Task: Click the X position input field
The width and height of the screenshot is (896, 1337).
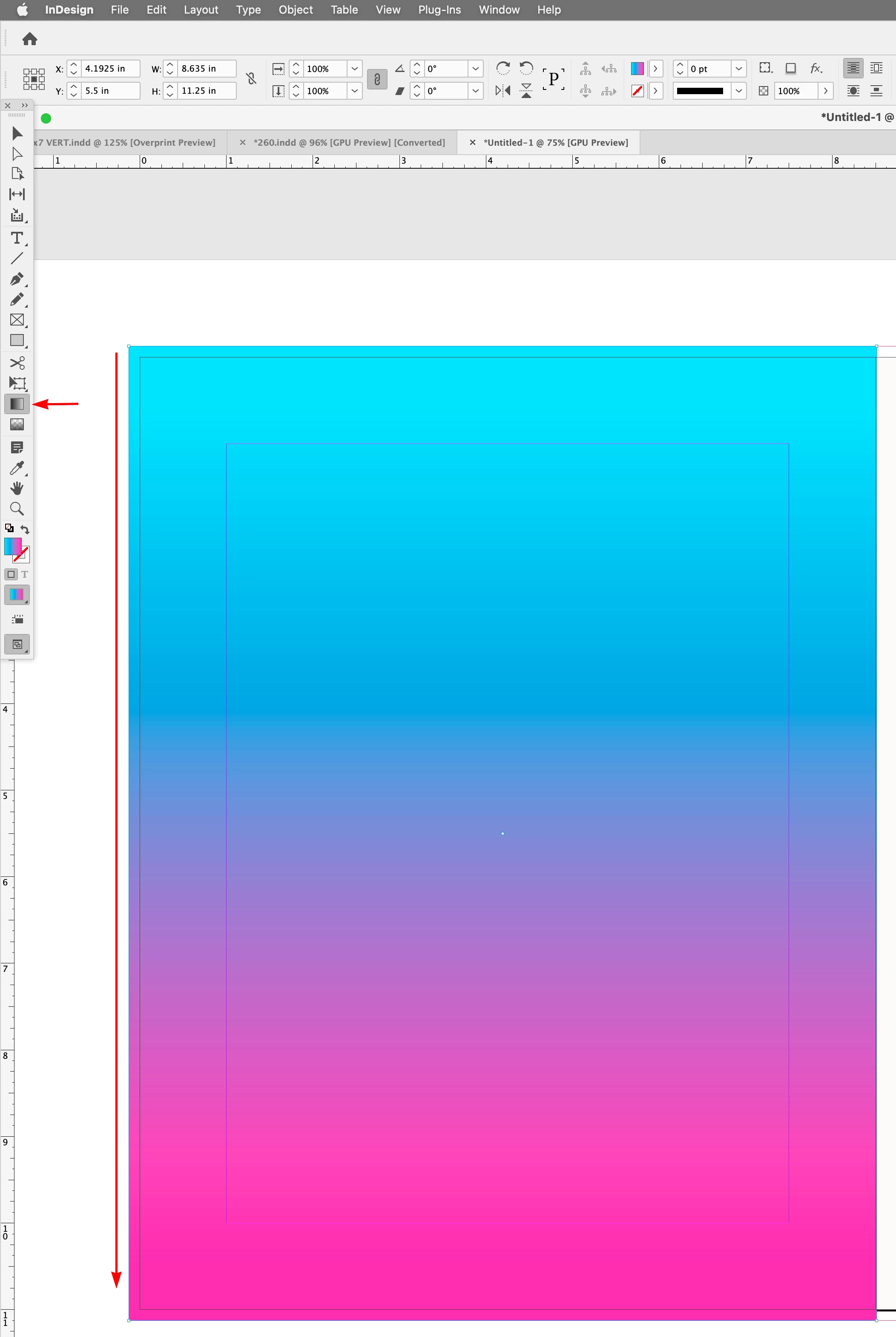Action: click(111, 69)
